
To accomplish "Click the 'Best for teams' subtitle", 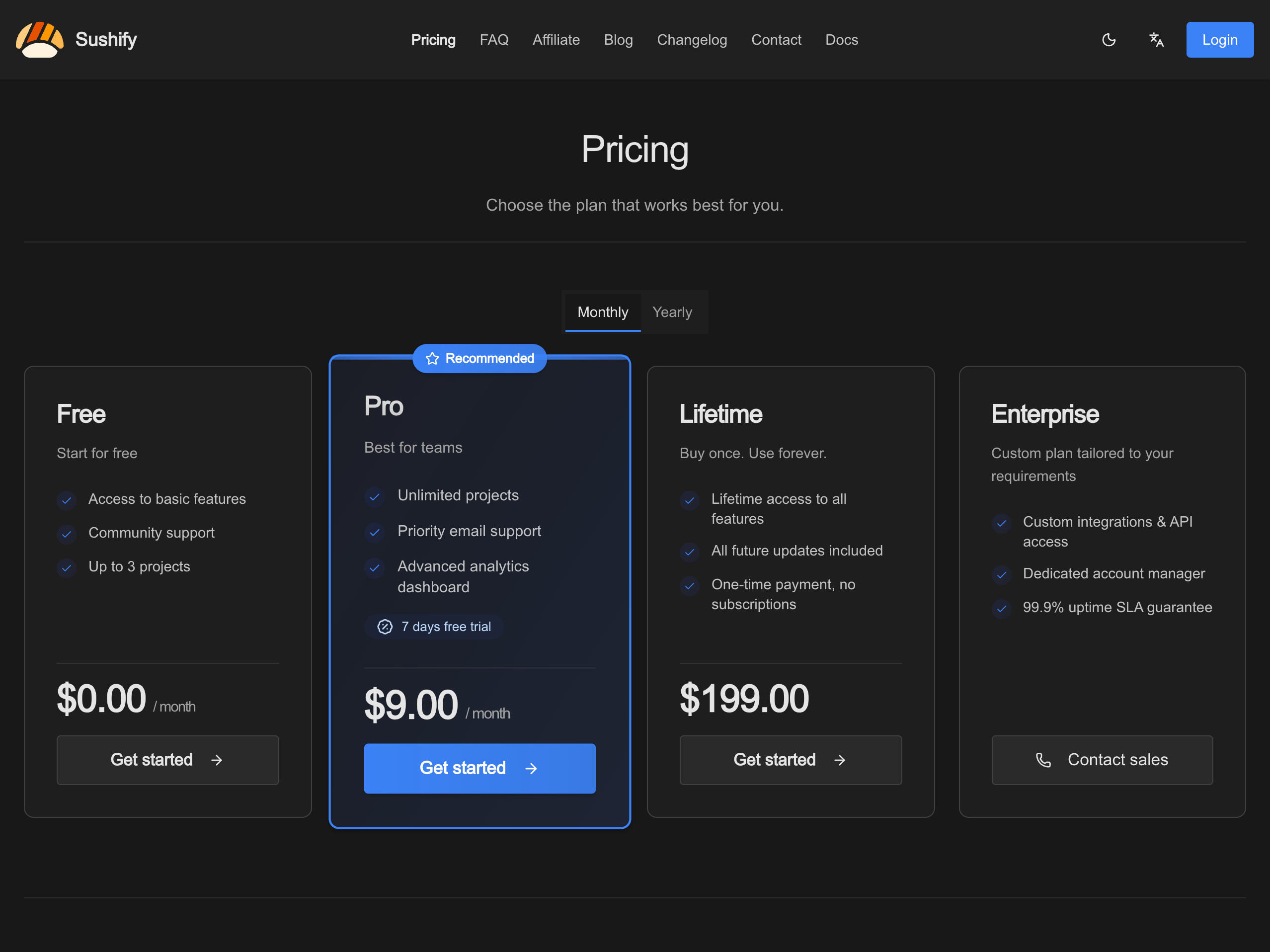I will click(413, 447).
